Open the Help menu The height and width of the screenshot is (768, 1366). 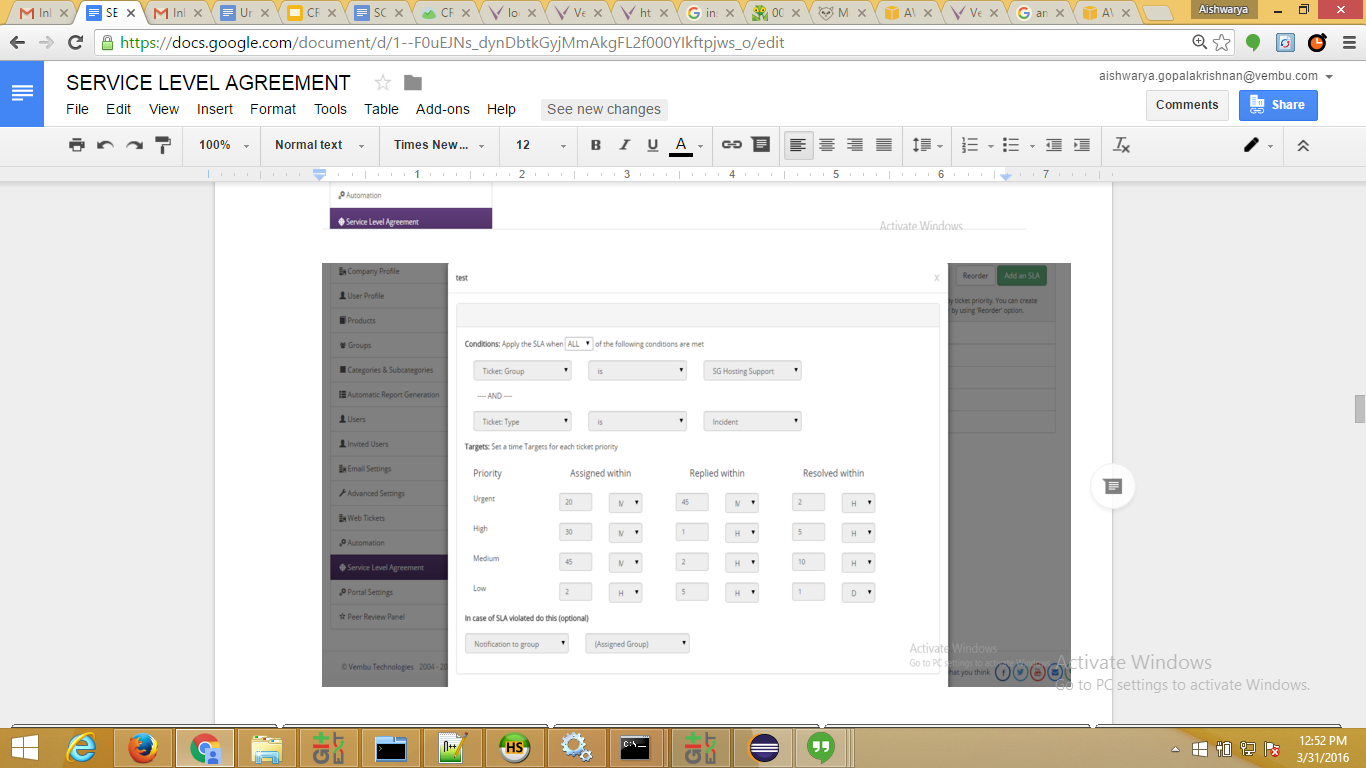[501, 109]
